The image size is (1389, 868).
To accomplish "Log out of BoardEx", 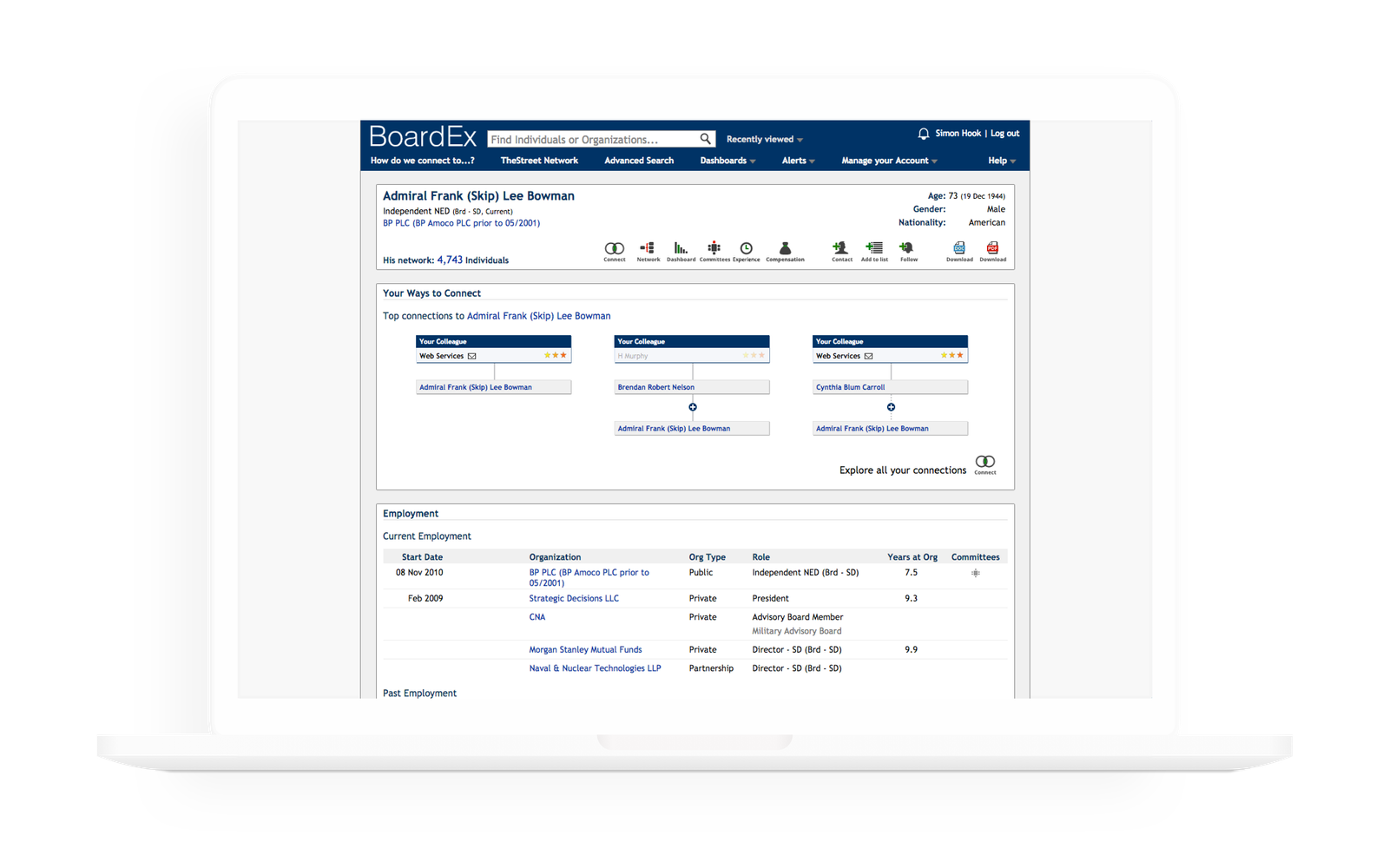I will click(1004, 134).
